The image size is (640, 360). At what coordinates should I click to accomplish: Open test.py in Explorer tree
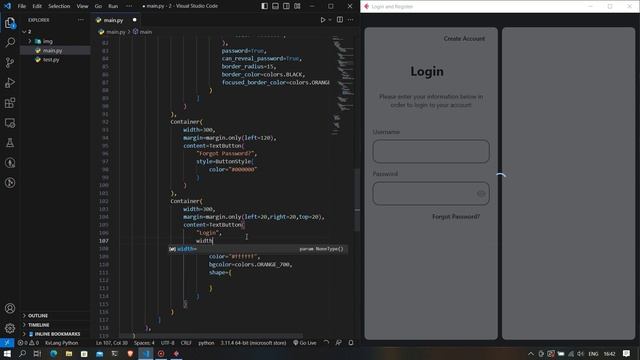tap(55, 60)
